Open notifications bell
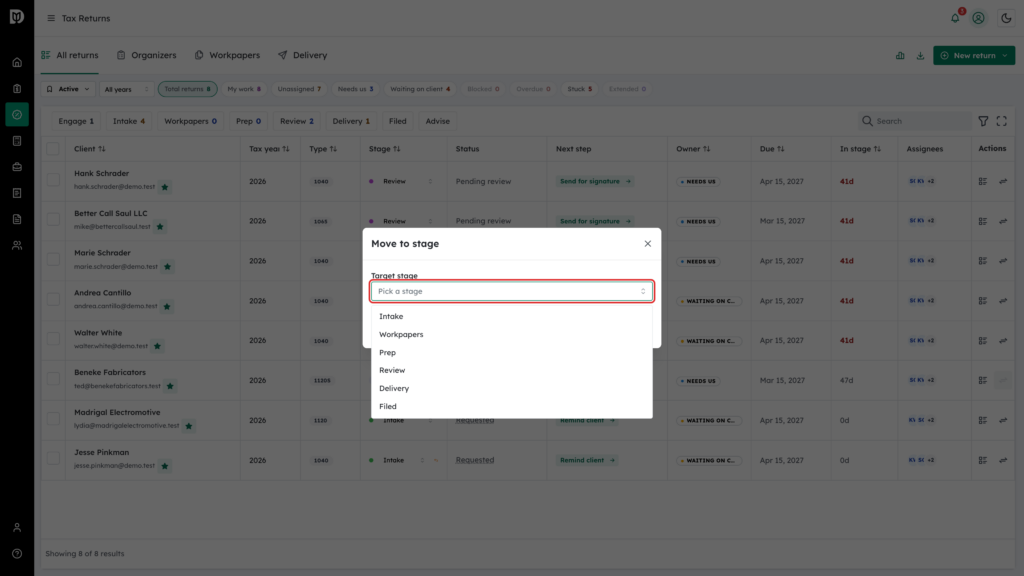The width and height of the screenshot is (1024, 576). click(955, 18)
